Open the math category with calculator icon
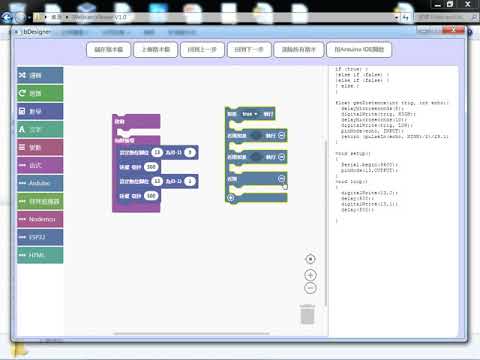Viewport: 480px width, 360px height. coord(40,111)
